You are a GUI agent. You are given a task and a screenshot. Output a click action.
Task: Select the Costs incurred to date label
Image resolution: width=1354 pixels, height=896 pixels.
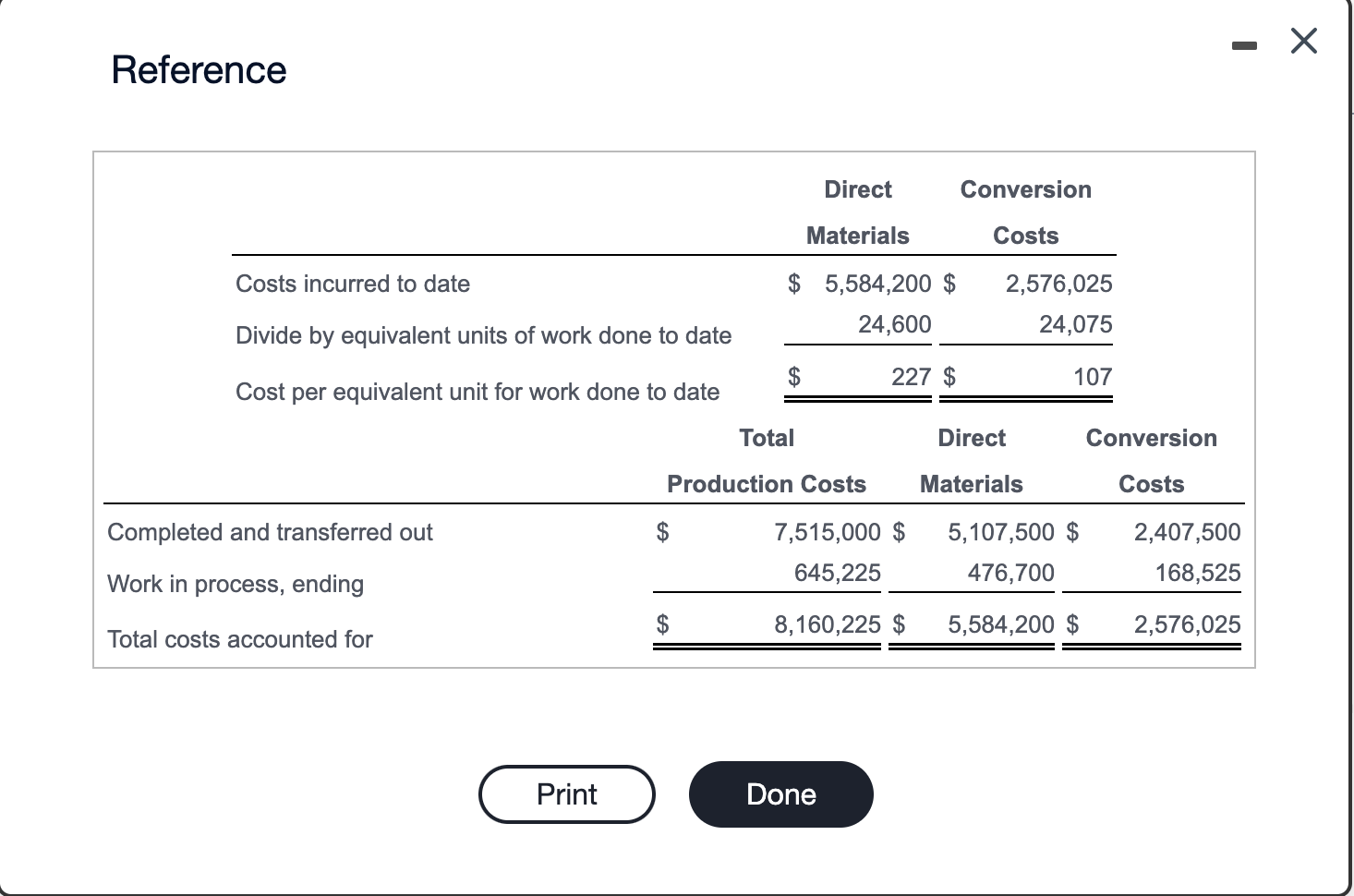pyautogui.click(x=352, y=284)
